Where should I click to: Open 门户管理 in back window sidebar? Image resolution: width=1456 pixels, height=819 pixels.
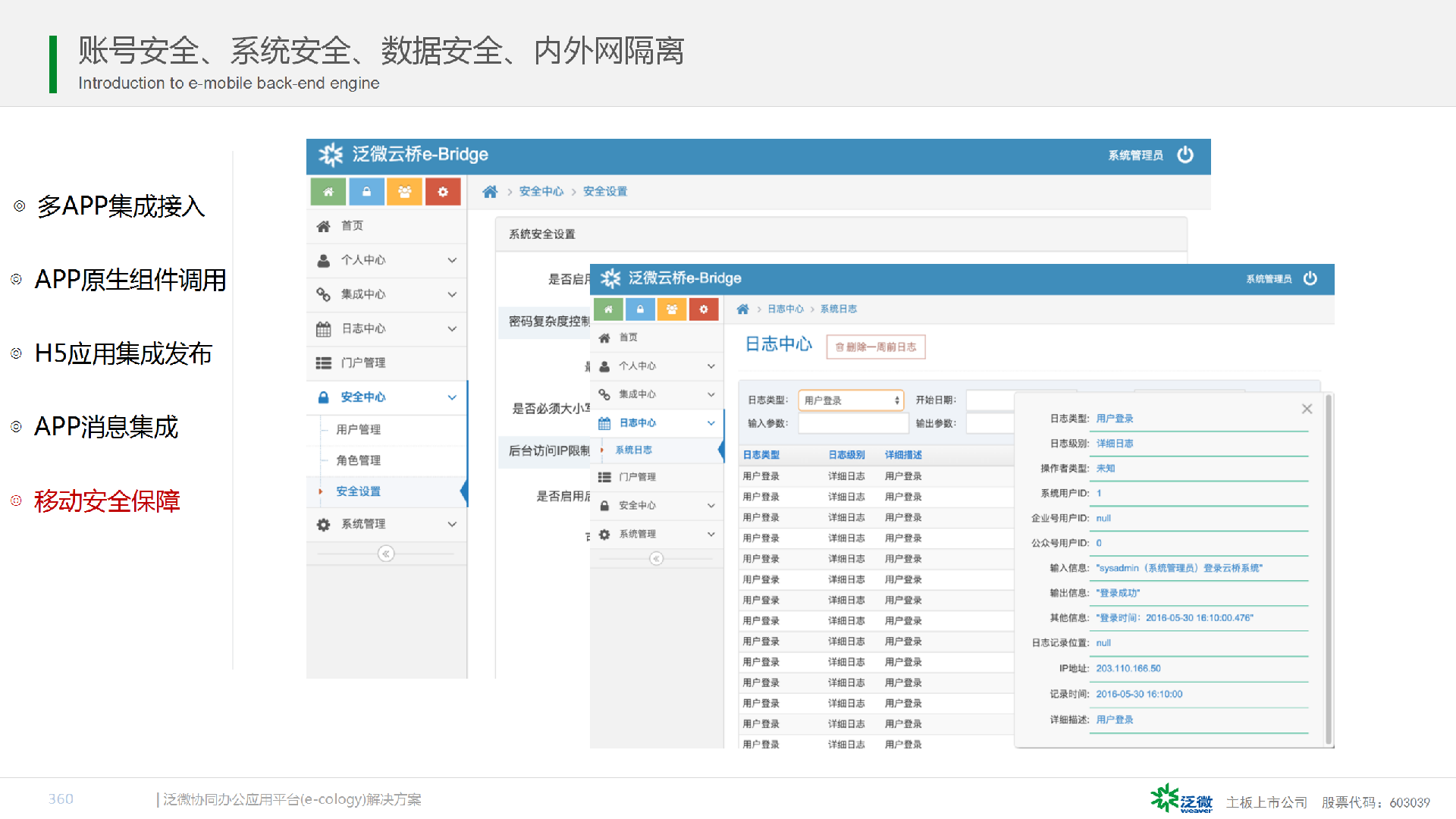point(387,362)
